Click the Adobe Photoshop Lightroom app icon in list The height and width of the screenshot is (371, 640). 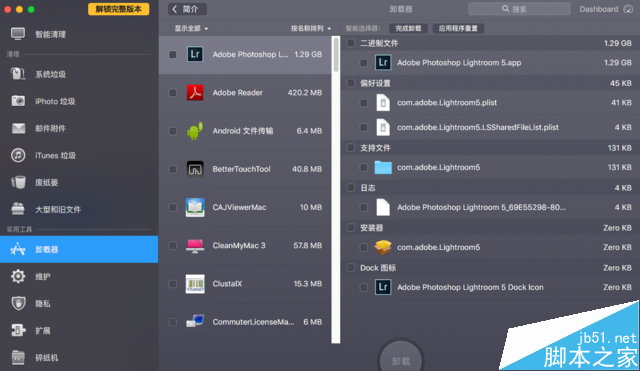click(195, 54)
